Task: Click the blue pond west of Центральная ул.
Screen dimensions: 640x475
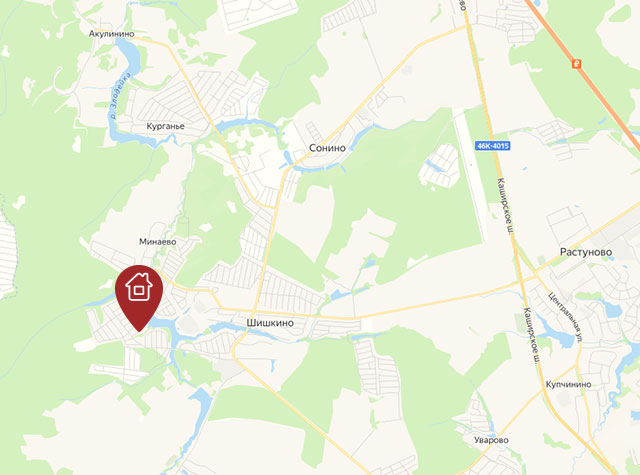Action: click(x=560, y=336)
